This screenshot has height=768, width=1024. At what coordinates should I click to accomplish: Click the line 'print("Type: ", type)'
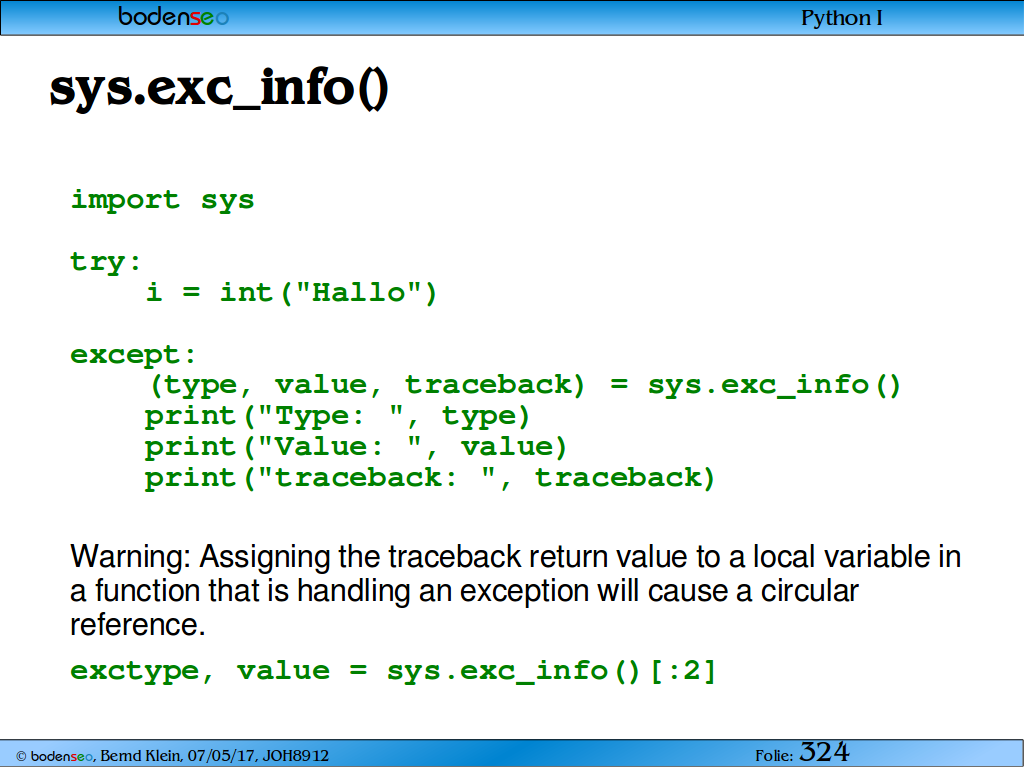(337, 416)
